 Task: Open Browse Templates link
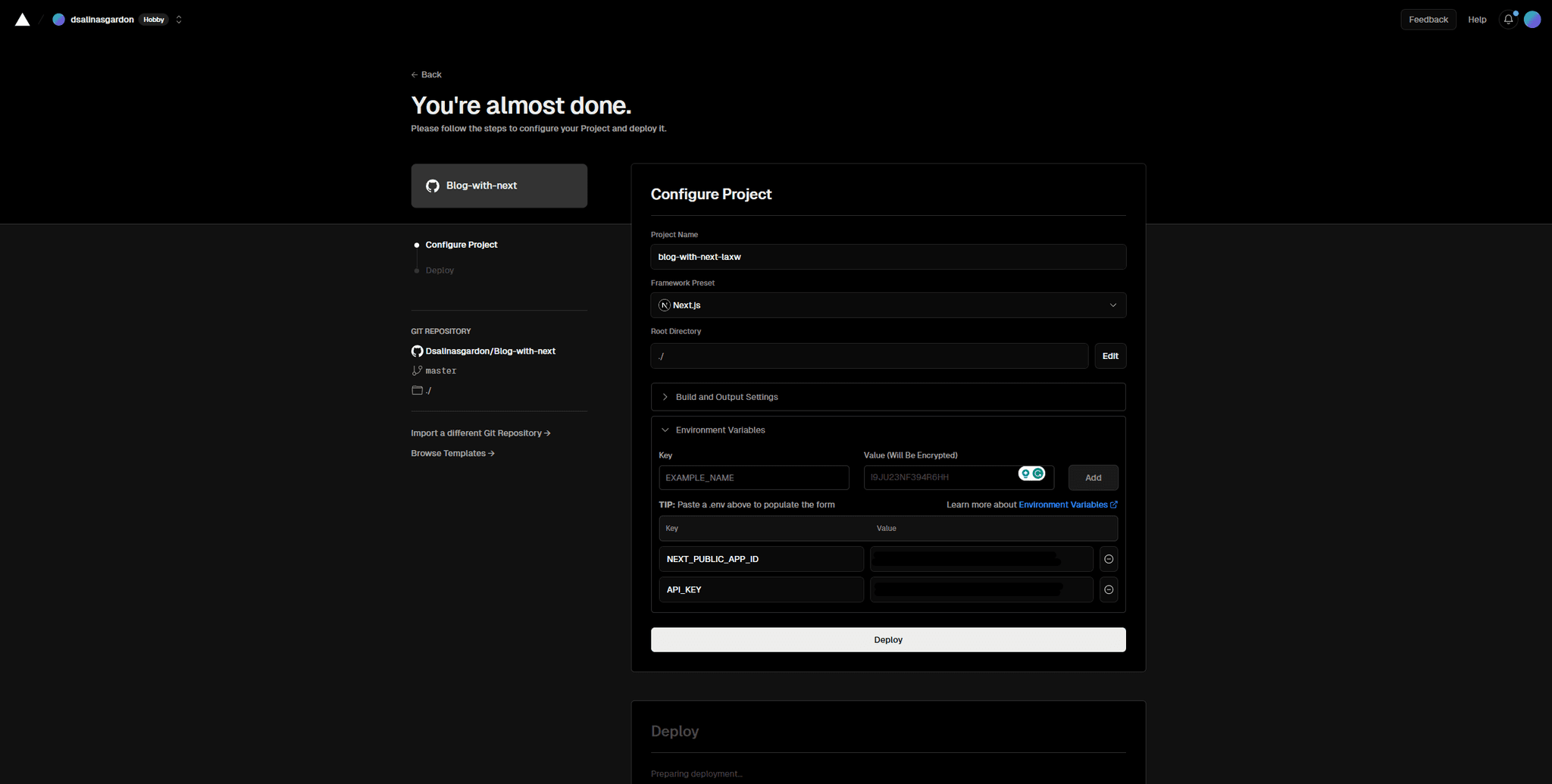[452, 453]
